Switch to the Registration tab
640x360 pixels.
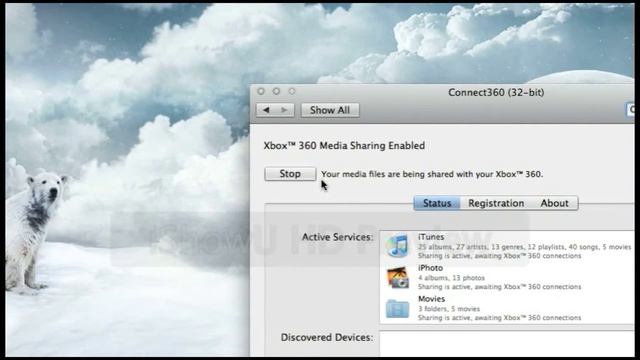[x=496, y=203]
